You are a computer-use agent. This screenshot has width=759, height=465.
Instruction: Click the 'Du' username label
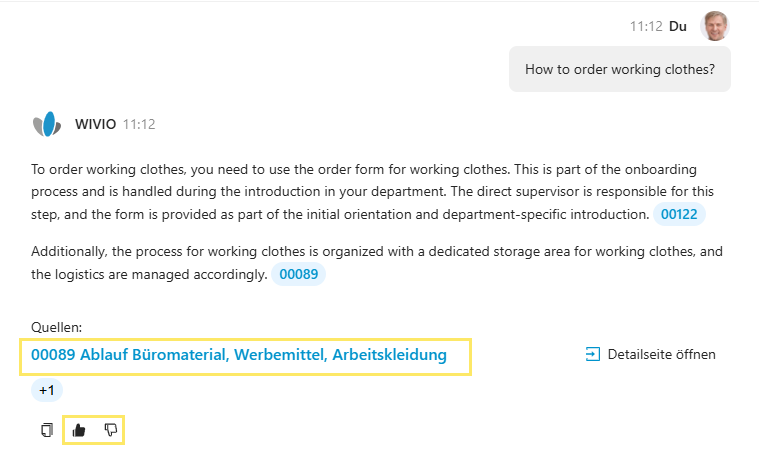pos(678,26)
